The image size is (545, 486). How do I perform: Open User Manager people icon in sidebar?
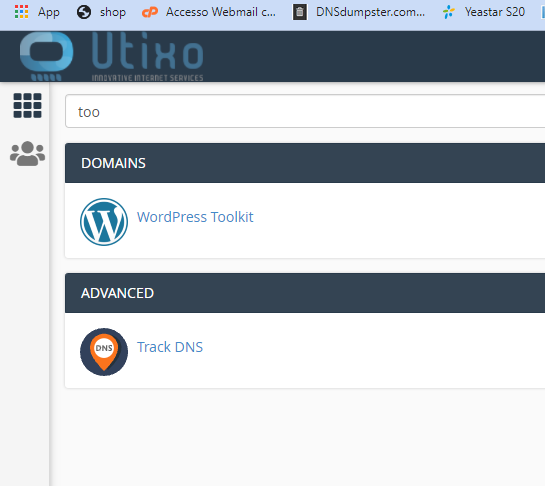tap(27, 153)
